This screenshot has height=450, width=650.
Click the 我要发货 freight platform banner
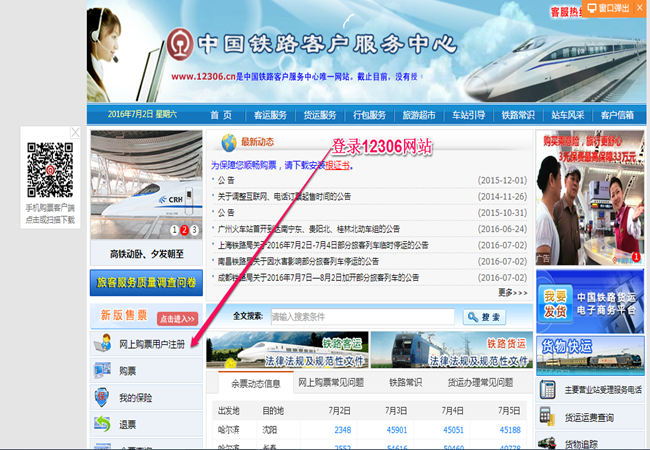590,301
